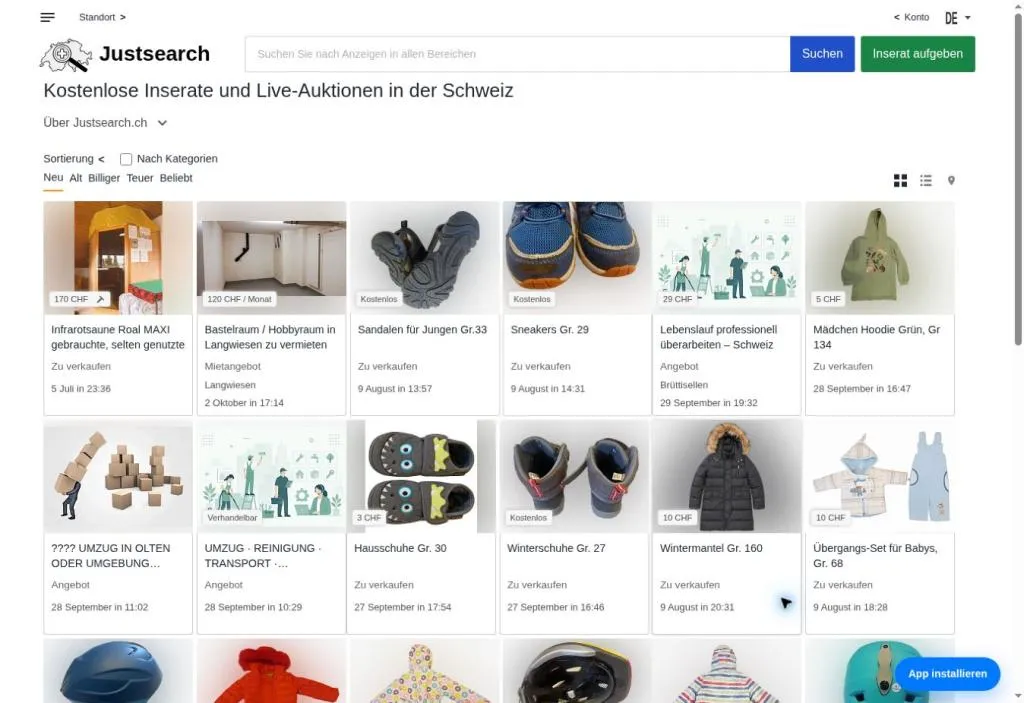Image resolution: width=1024 pixels, height=703 pixels.
Task: Open the moving boxes UMZUG IN OLTEN image
Action: pos(118,476)
